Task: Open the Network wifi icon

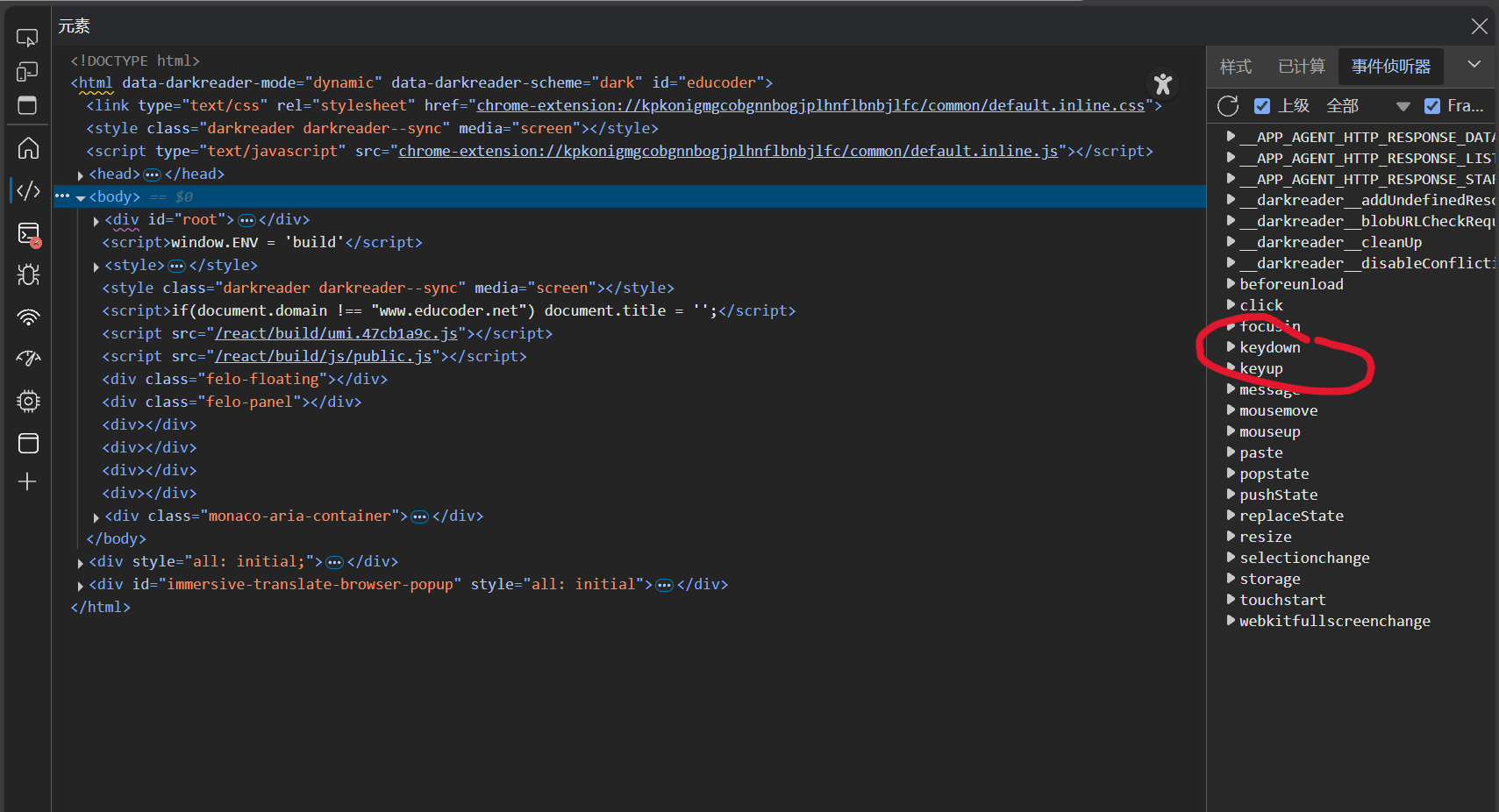Action: pyautogui.click(x=28, y=317)
